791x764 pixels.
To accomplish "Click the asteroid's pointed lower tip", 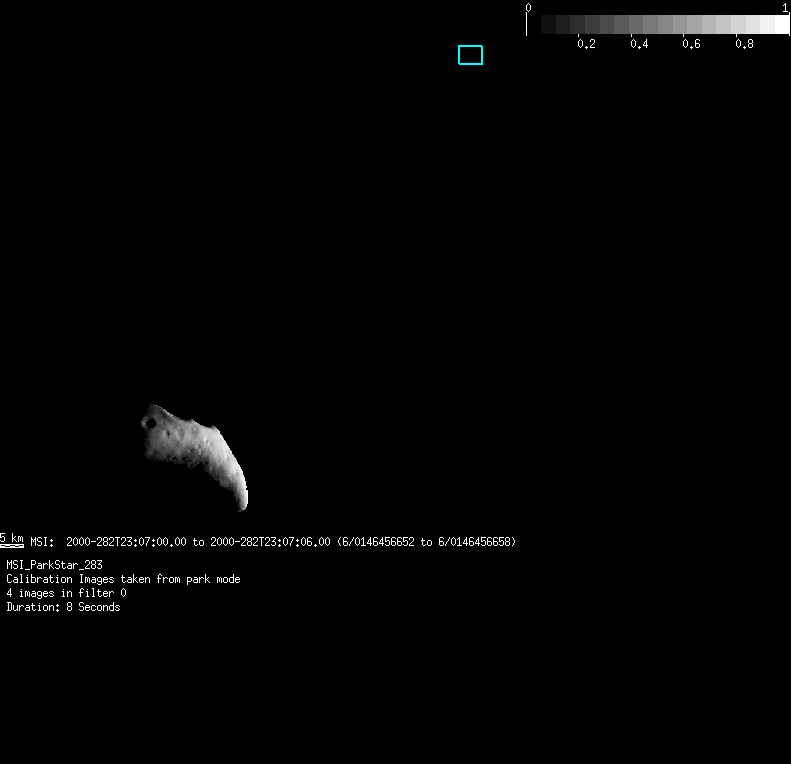I will point(242,505).
